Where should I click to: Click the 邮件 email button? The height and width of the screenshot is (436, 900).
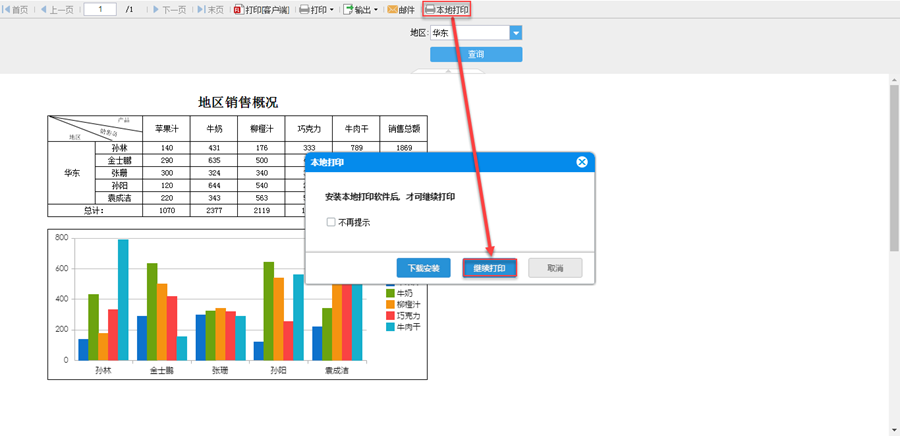pos(401,10)
